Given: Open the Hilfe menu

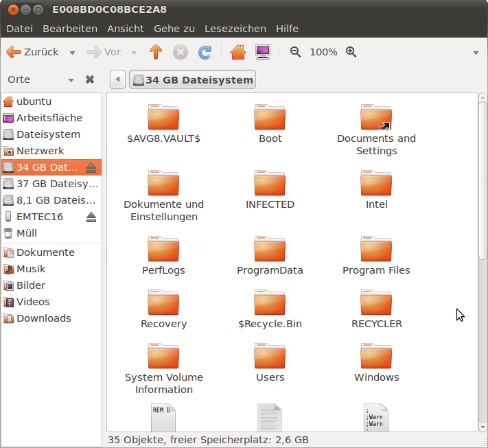Looking at the screenshot, I should coord(287,28).
